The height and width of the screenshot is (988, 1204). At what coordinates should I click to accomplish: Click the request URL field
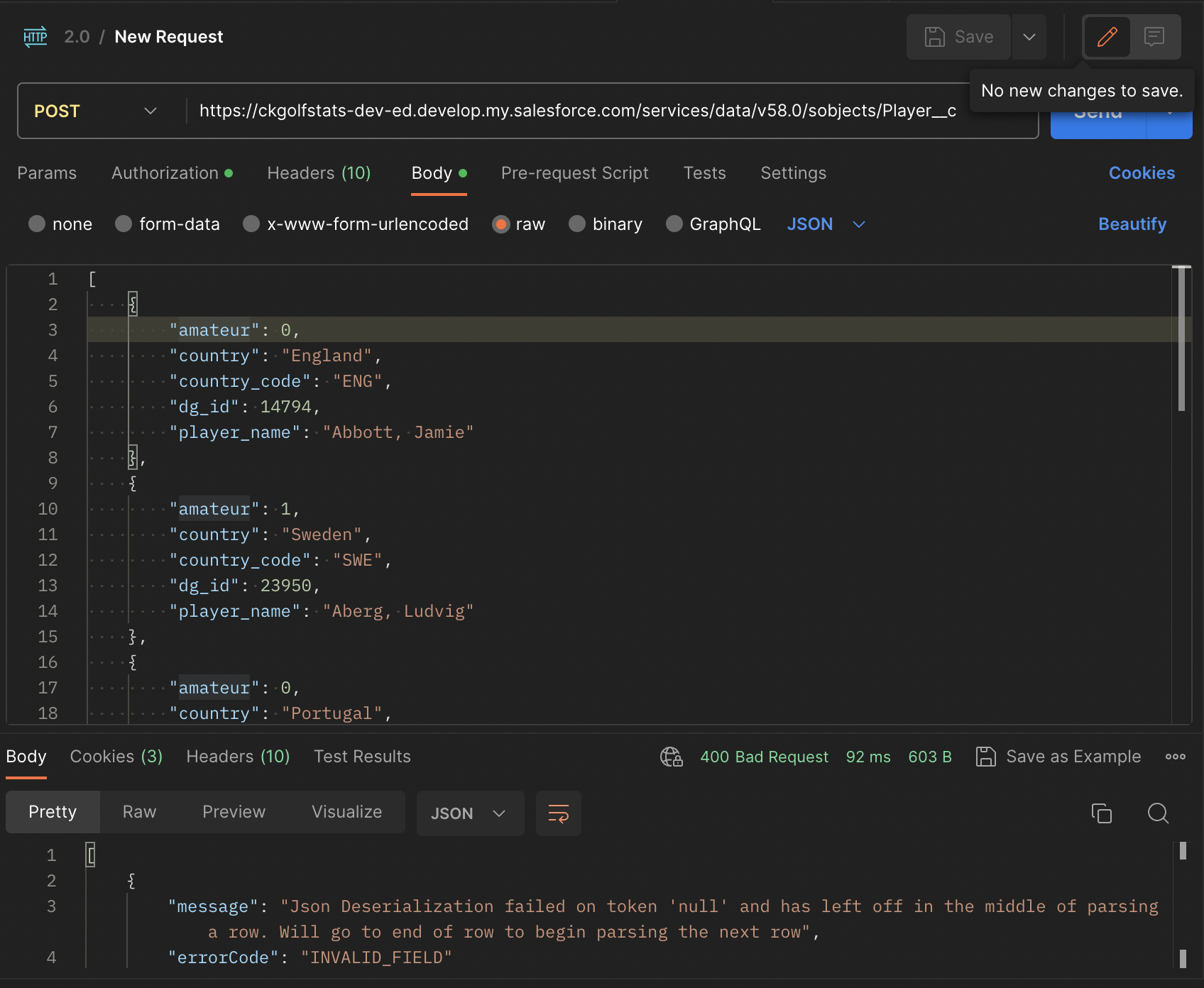(x=576, y=111)
